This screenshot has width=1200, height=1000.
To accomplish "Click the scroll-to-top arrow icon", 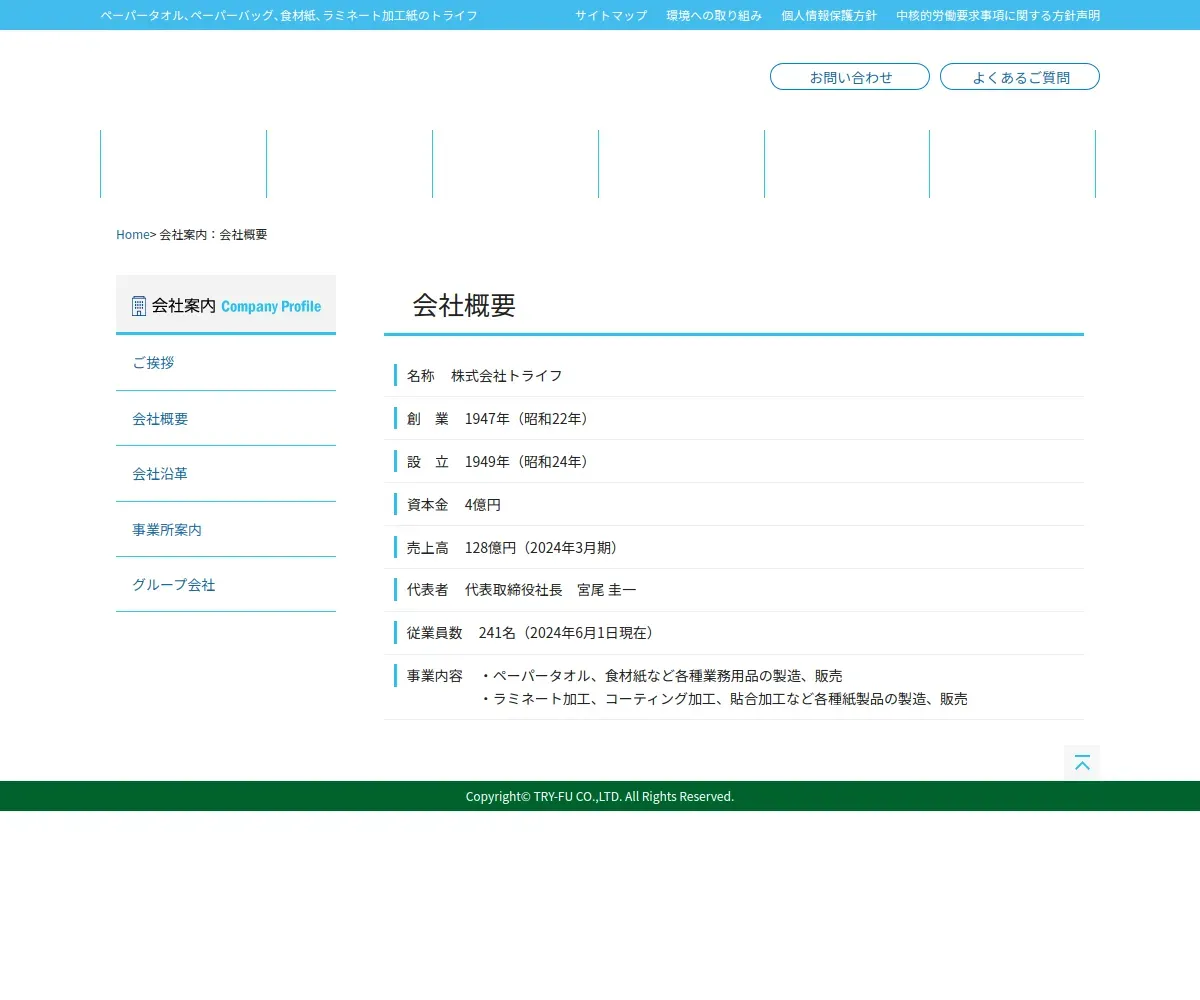I will coord(1082,763).
